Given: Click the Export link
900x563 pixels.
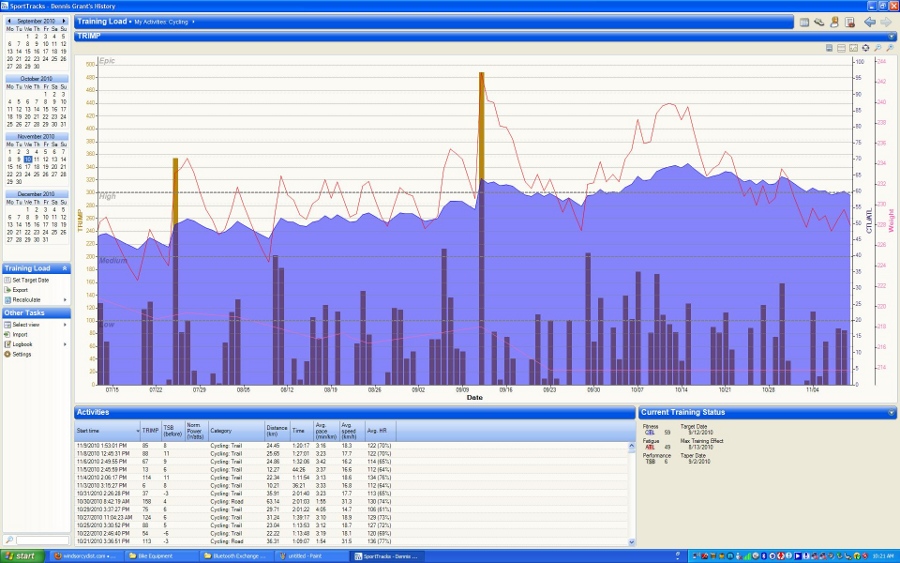Looking at the screenshot, I should coord(20,290).
